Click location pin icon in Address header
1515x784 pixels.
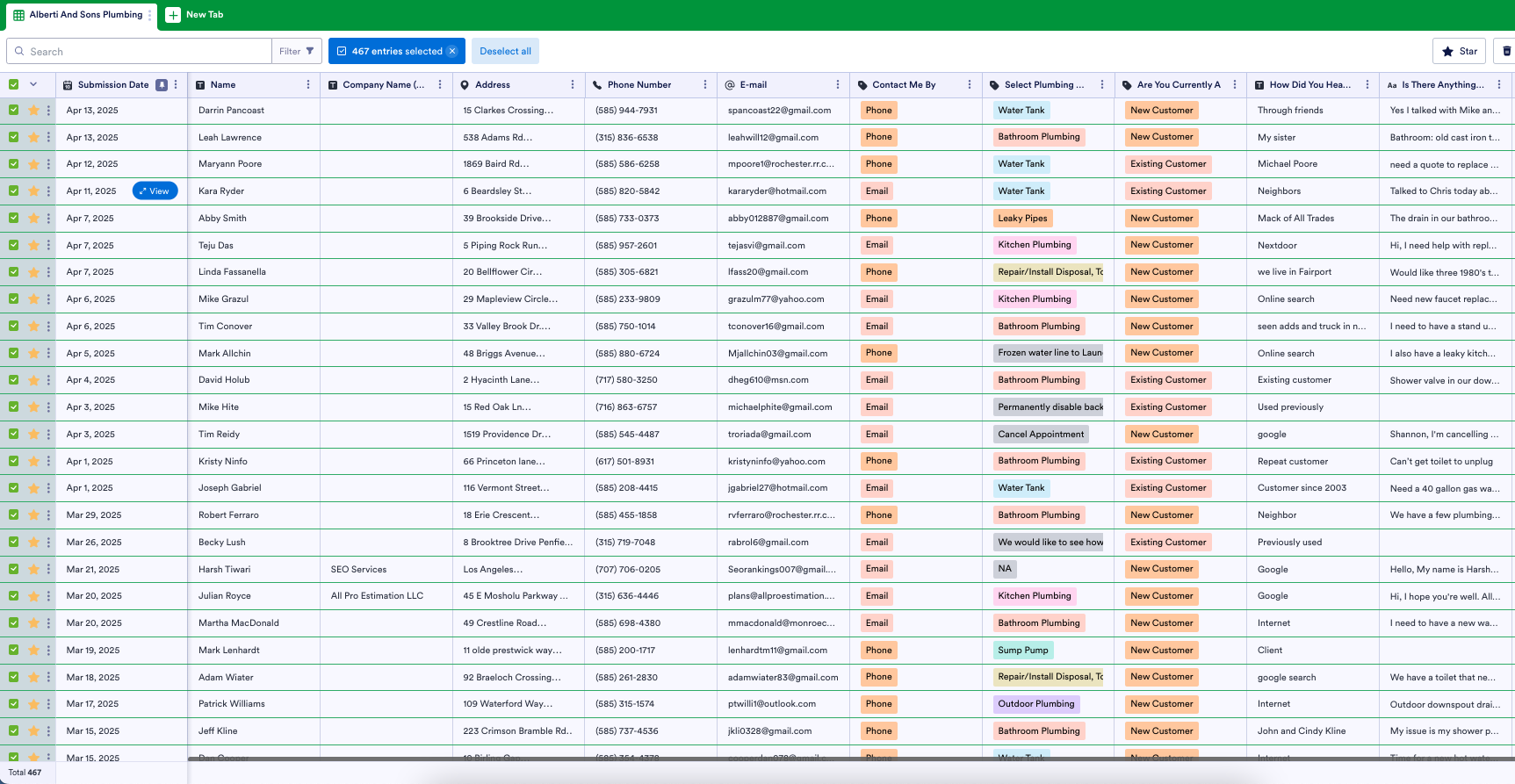click(465, 85)
